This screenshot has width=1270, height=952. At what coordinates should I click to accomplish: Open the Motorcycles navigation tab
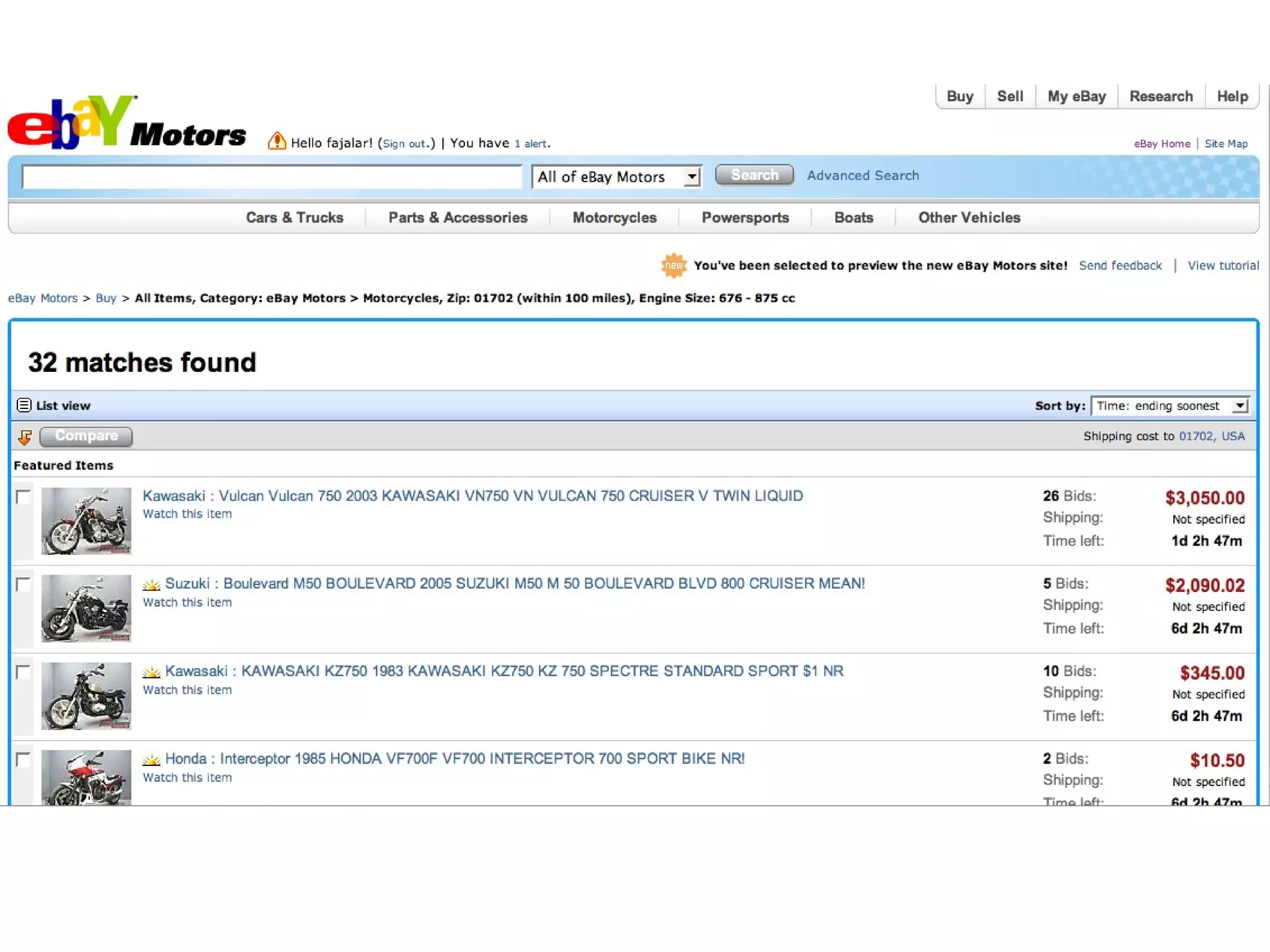614,218
